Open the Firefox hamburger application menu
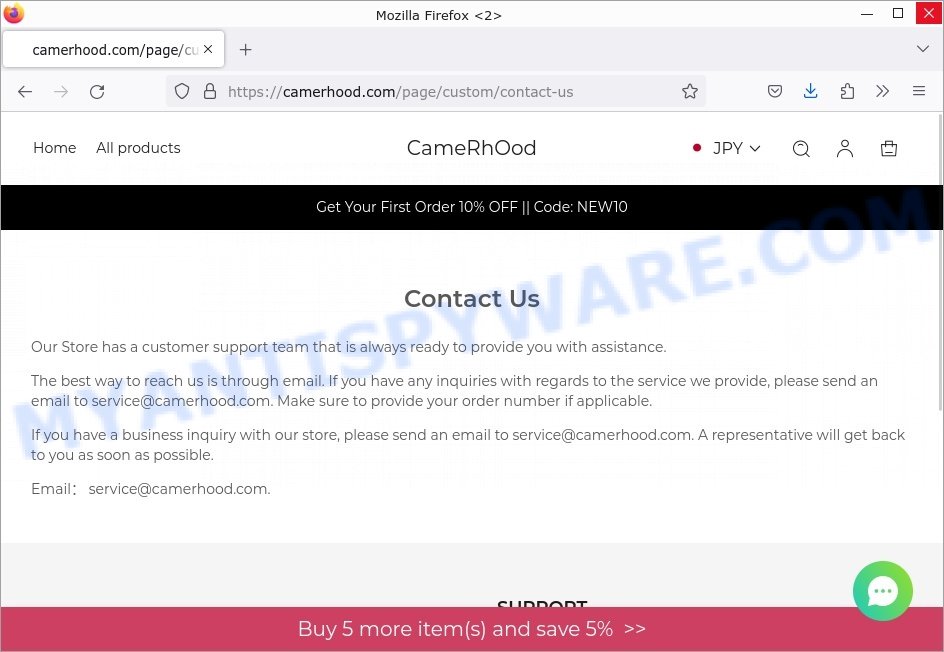 click(919, 92)
